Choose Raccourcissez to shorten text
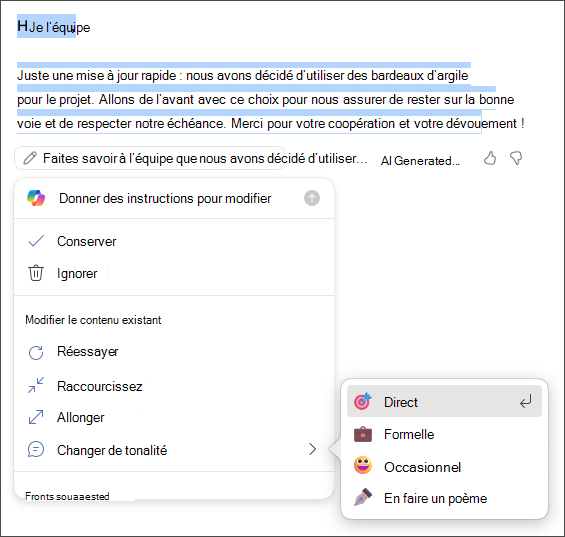Viewport: 565px width, 537px height. 174,386
